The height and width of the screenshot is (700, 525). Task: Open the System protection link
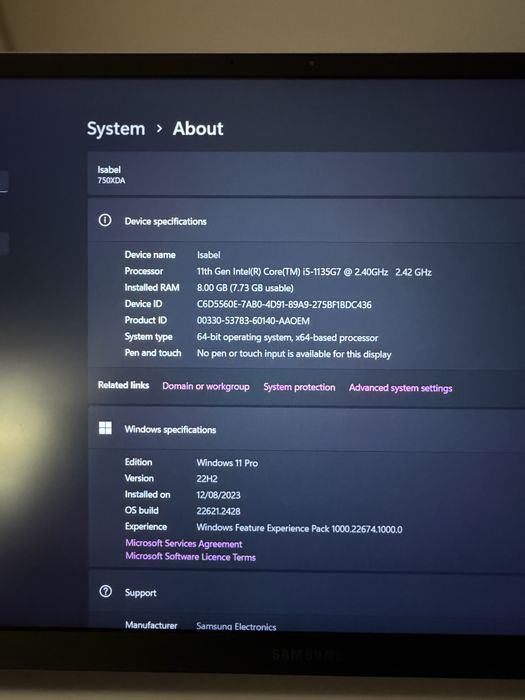click(299, 387)
